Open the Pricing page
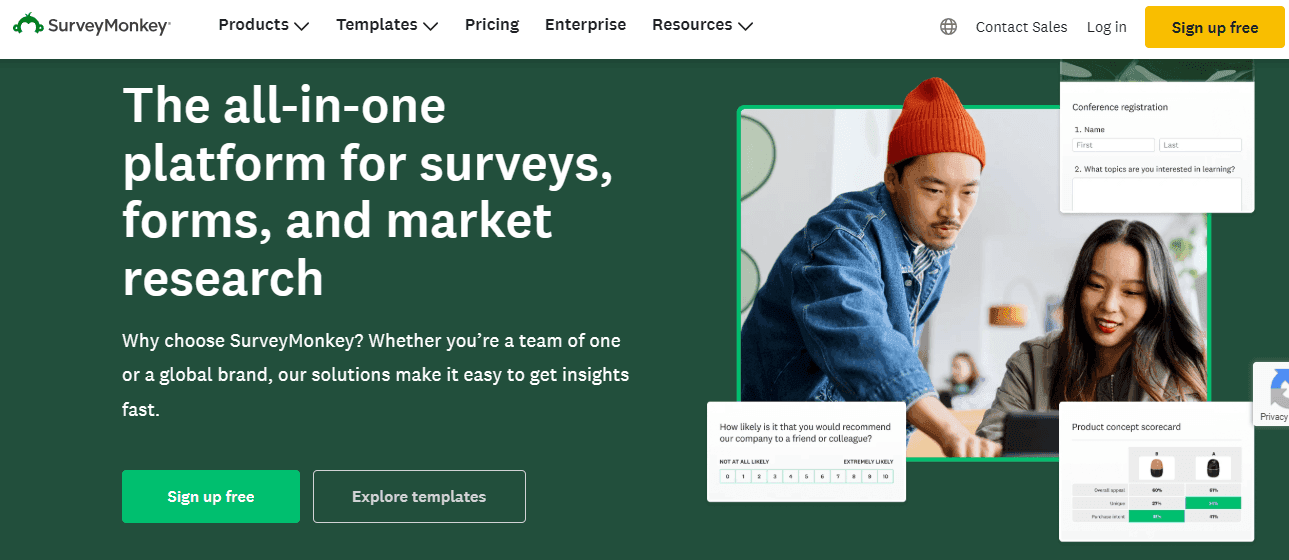The height and width of the screenshot is (560, 1289). click(x=492, y=25)
